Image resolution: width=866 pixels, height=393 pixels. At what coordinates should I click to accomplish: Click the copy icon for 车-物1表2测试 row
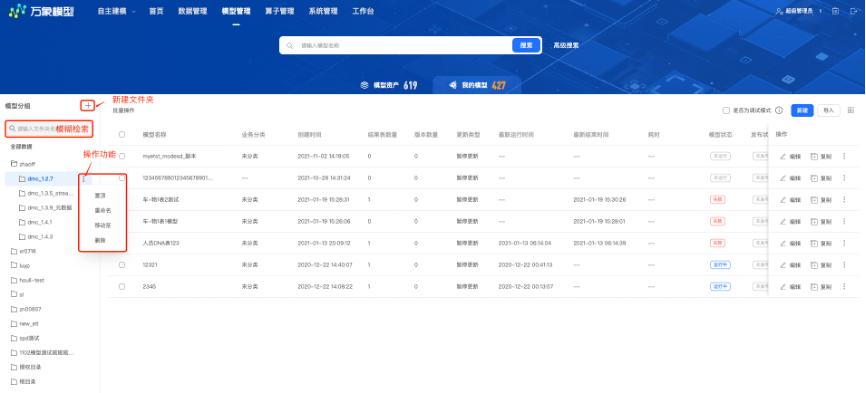pyautogui.click(x=814, y=200)
